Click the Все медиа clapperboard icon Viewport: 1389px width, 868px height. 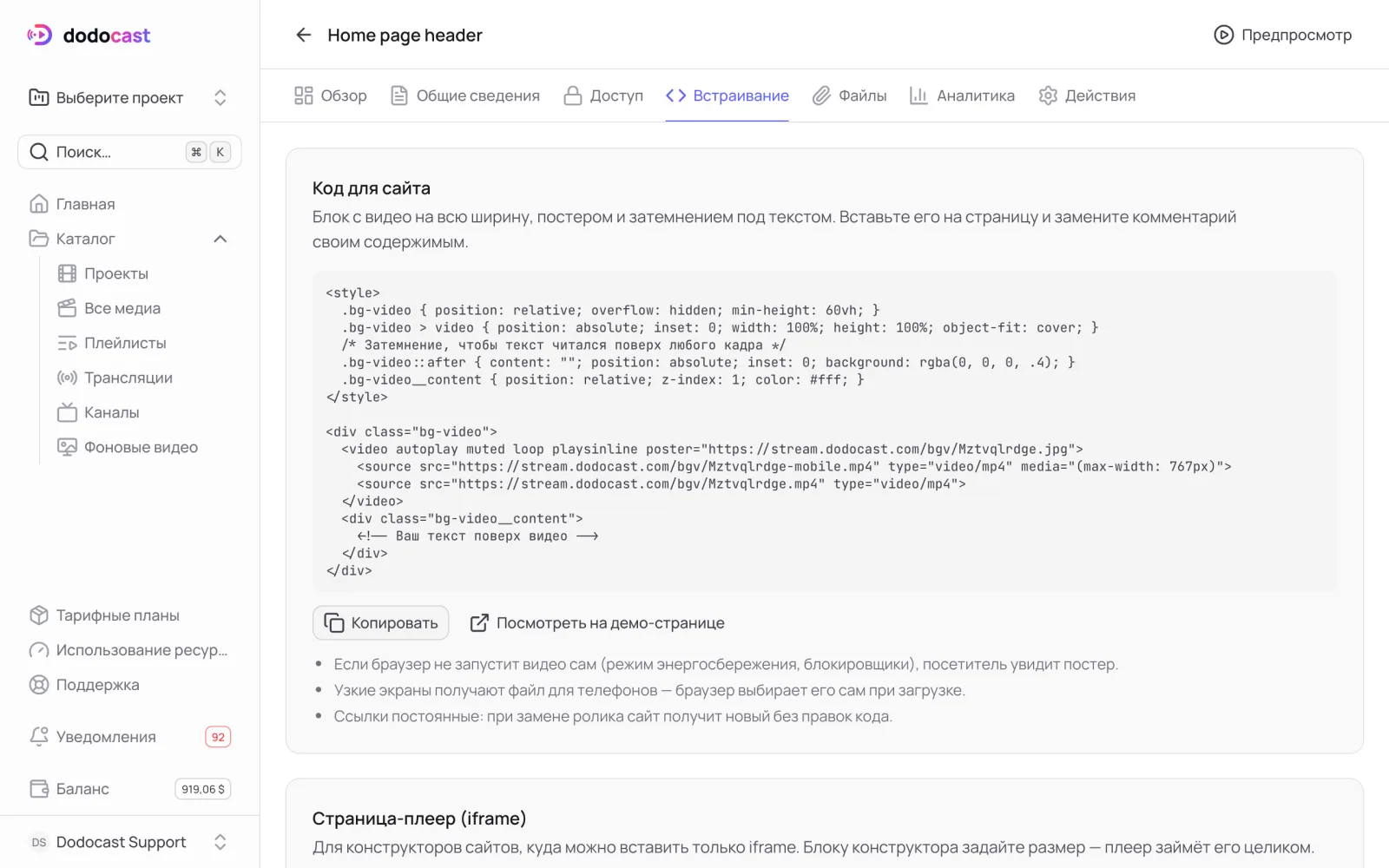tap(67, 308)
